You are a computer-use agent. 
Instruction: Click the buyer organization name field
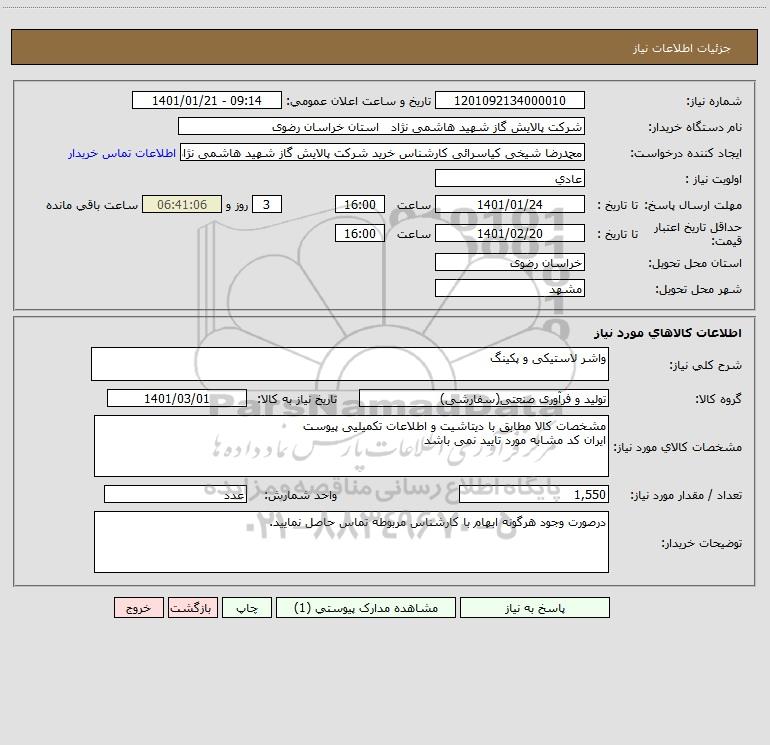[381, 126]
